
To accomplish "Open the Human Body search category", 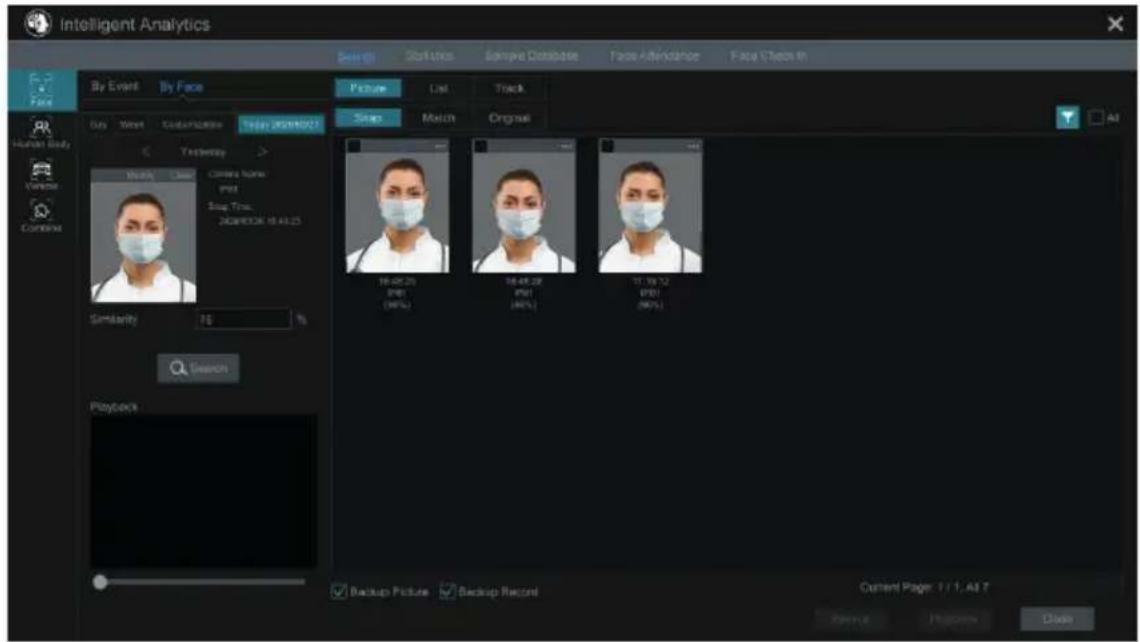I will [41, 133].
